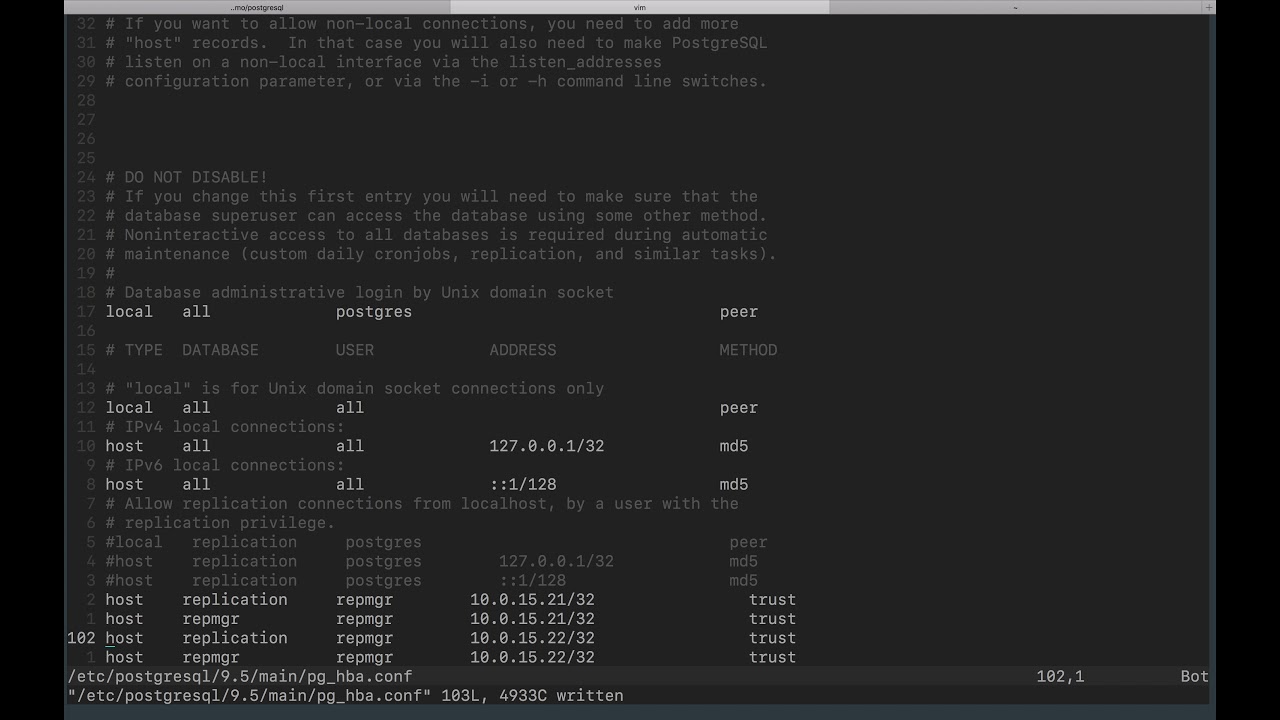Click the address 127.0.0.1/32 in md5 host line
Viewport: 1280px width, 720px height.
[x=547, y=446]
